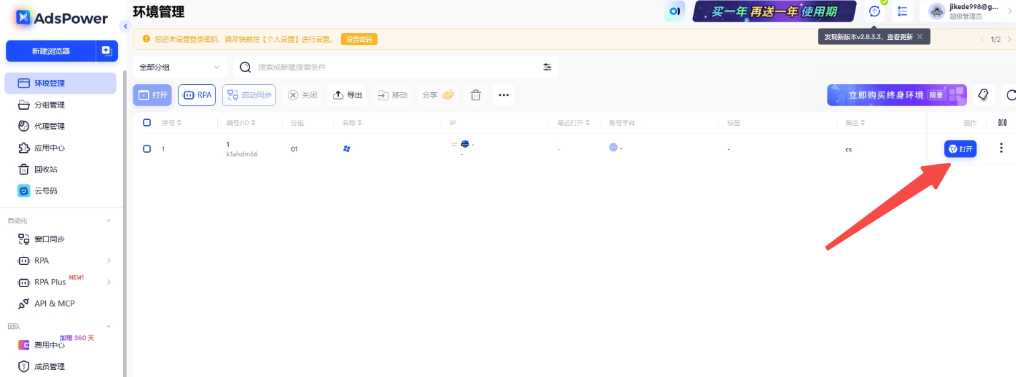Collapse the 自动化 sidebar section

pyautogui.click(x=109, y=221)
